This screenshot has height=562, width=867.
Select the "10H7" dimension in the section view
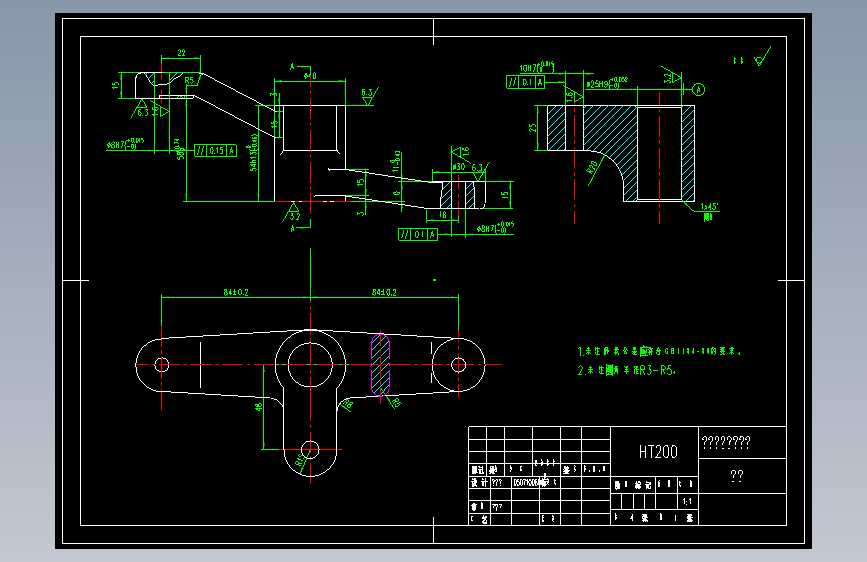point(536,67)
